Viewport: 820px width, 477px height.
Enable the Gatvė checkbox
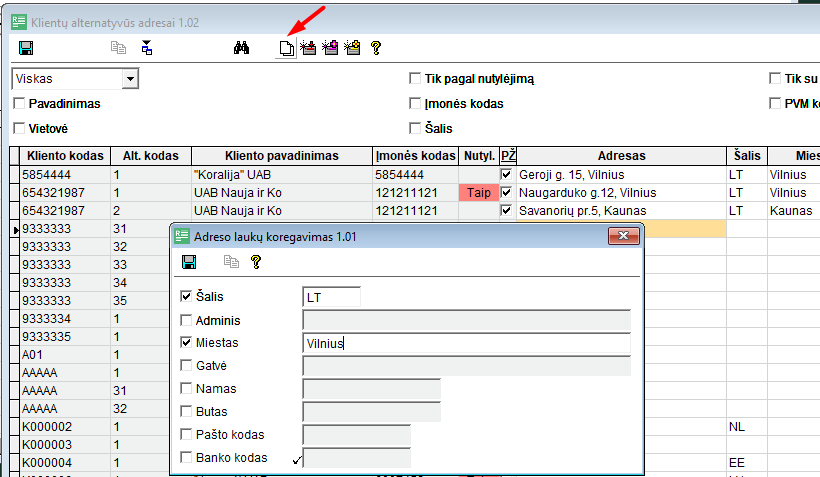186,365
